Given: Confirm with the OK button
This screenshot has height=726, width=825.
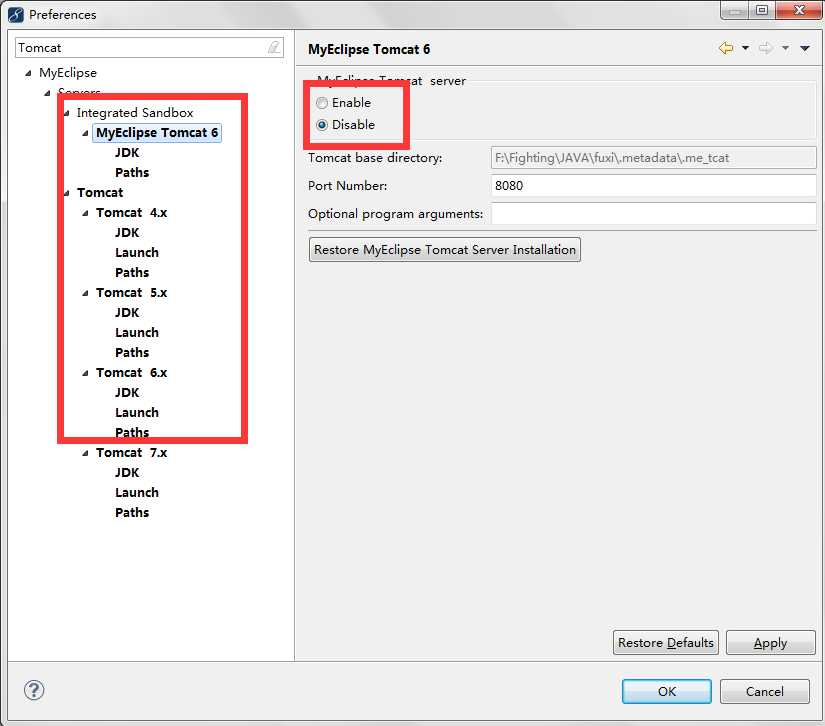Looking at the screenshot, I should 667,691.
